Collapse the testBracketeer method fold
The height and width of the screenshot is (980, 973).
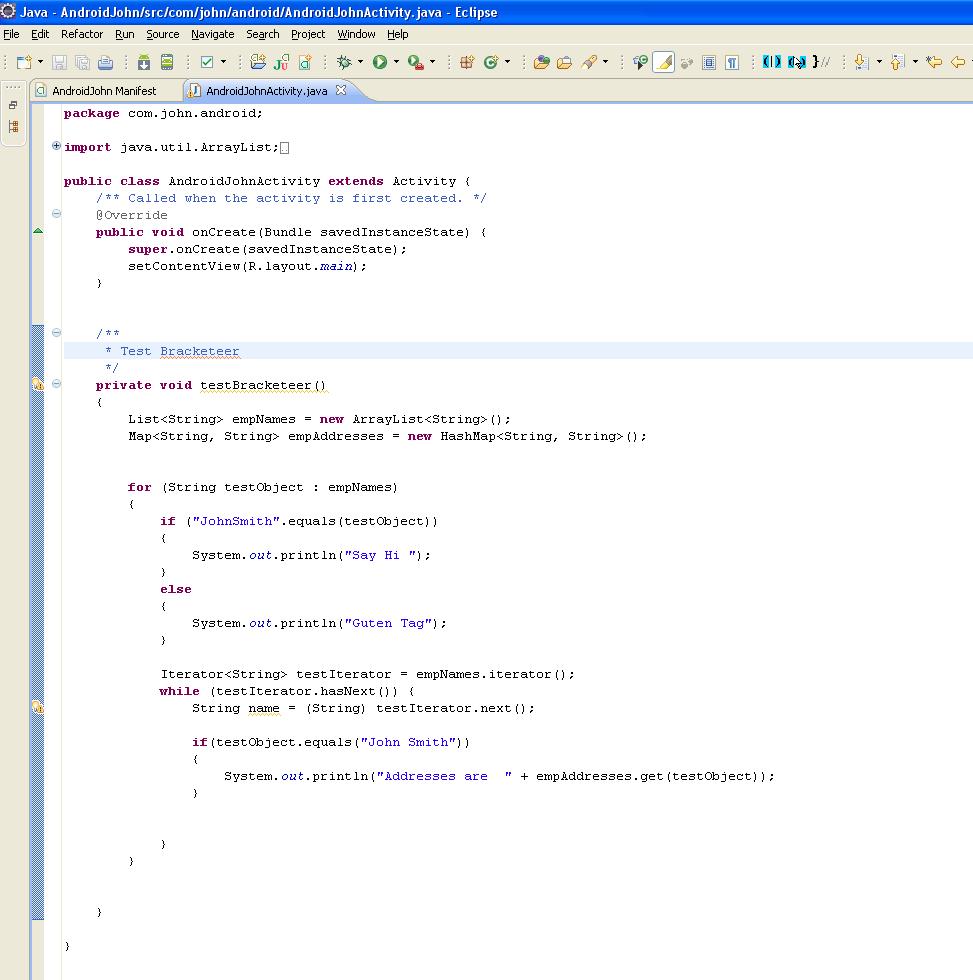coord(56,384)
